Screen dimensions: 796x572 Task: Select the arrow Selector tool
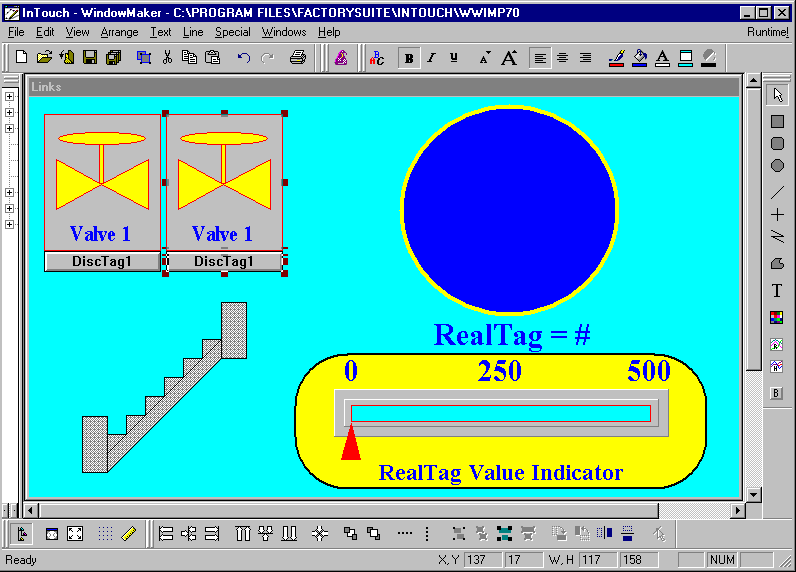tap(777, 95)
